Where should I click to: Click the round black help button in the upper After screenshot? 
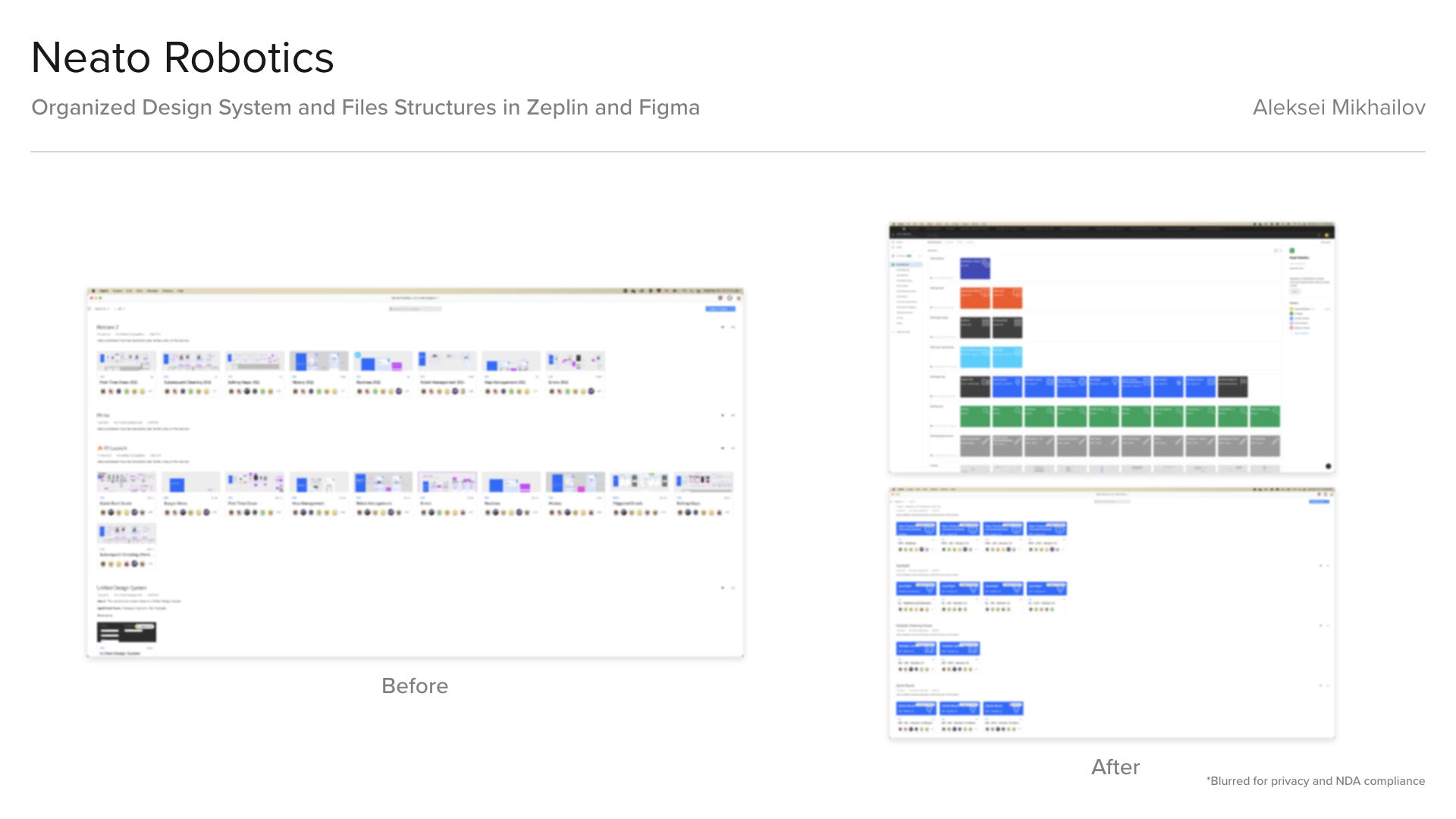click(x=1328, y=466)
